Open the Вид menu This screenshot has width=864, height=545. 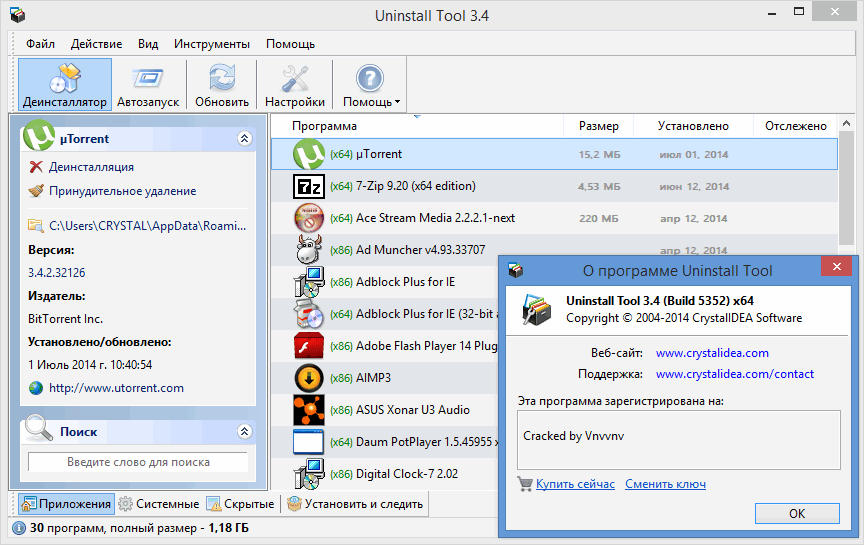(x=148, y=44)
